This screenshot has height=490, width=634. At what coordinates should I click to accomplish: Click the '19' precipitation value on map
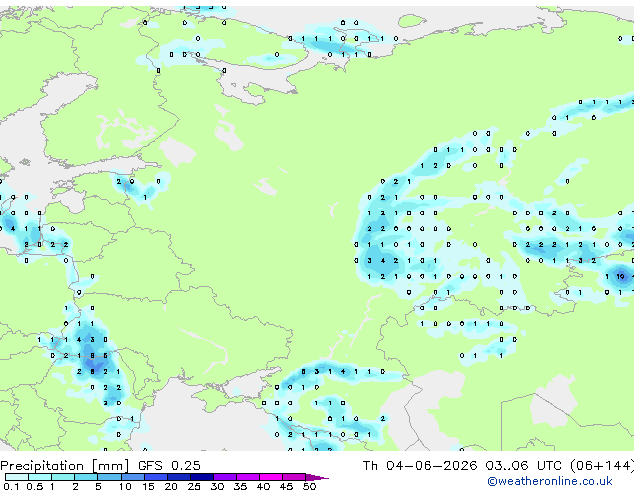pyautogui.click(x=621, y=277)
